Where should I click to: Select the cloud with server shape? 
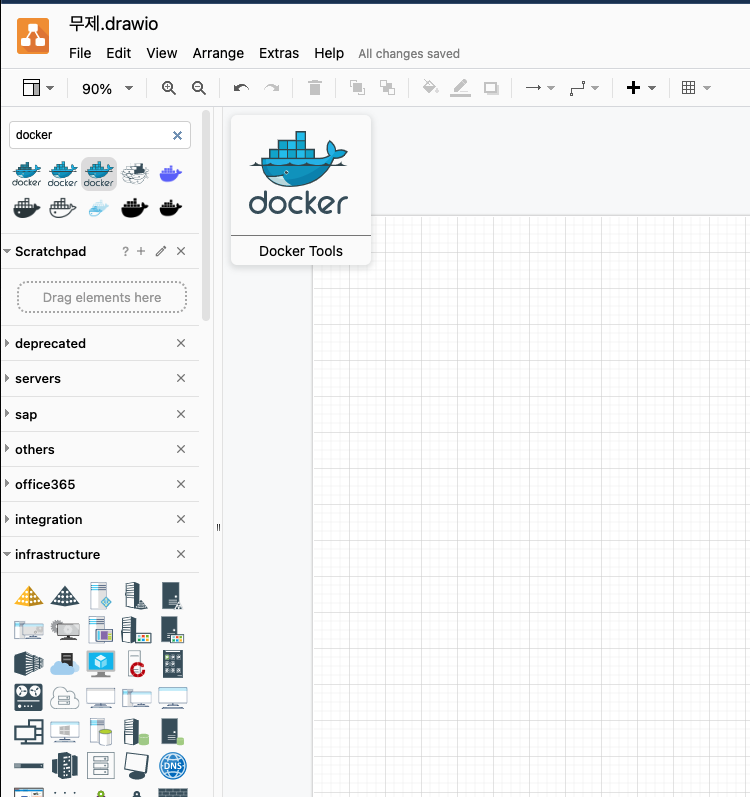(65, 664)
